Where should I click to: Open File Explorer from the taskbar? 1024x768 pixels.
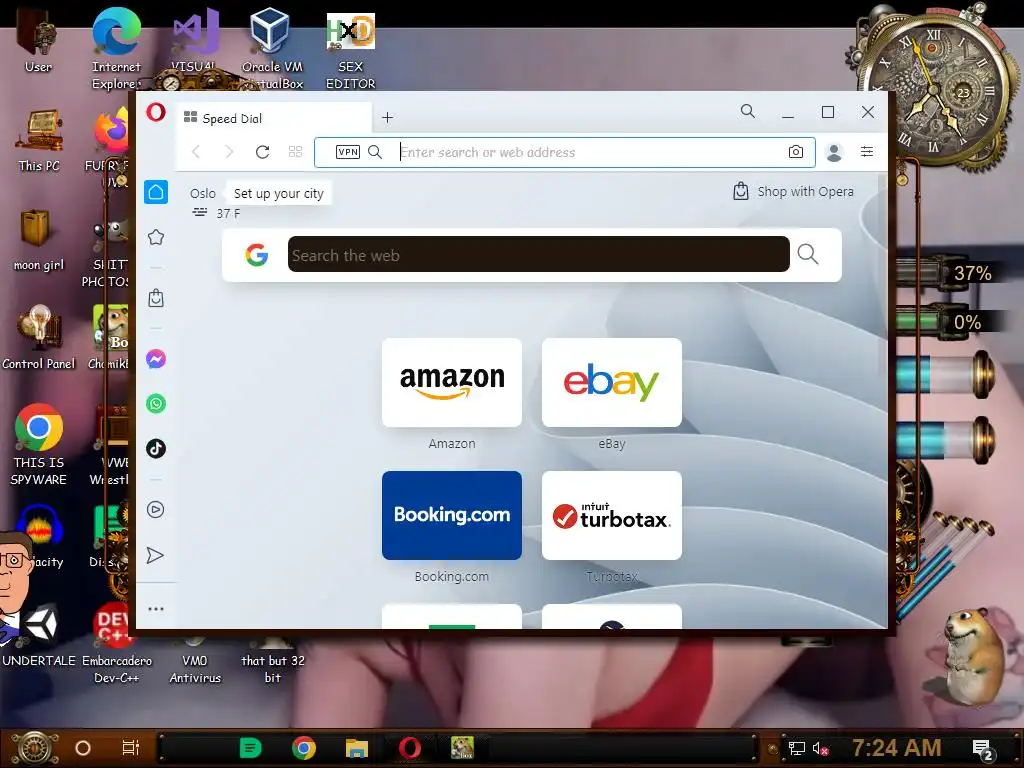click(357, 748)
